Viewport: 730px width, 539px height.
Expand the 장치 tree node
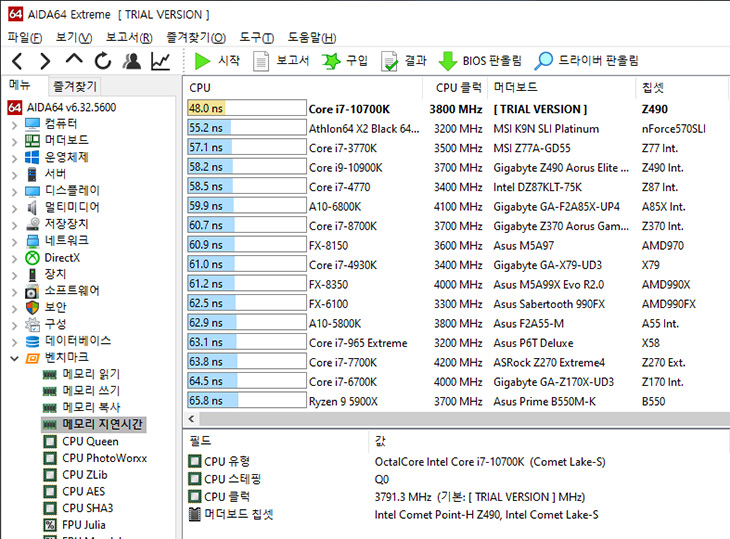pyautogui.click(x=14, y=275)
